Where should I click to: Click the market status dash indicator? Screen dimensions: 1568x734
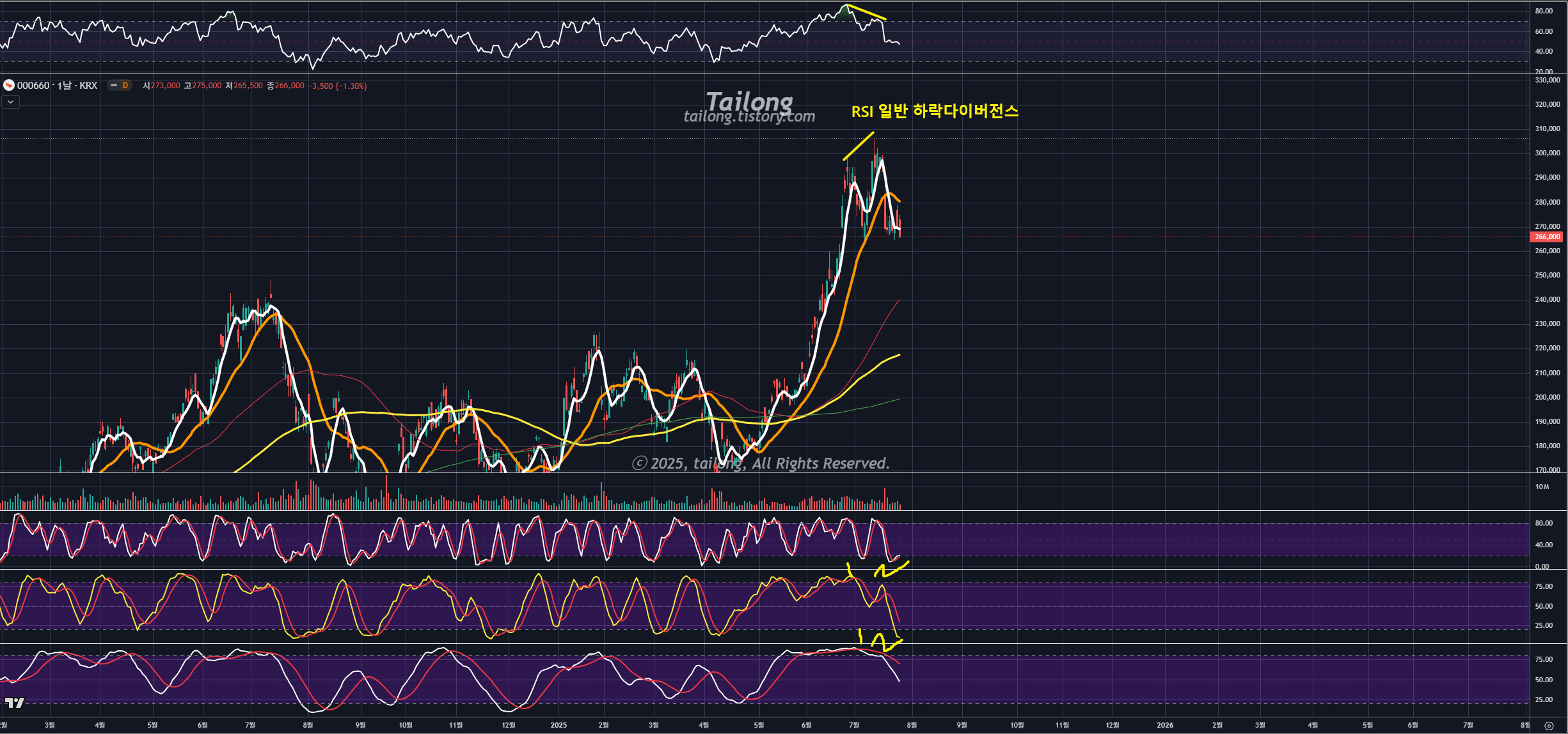[x=114, y=86]
